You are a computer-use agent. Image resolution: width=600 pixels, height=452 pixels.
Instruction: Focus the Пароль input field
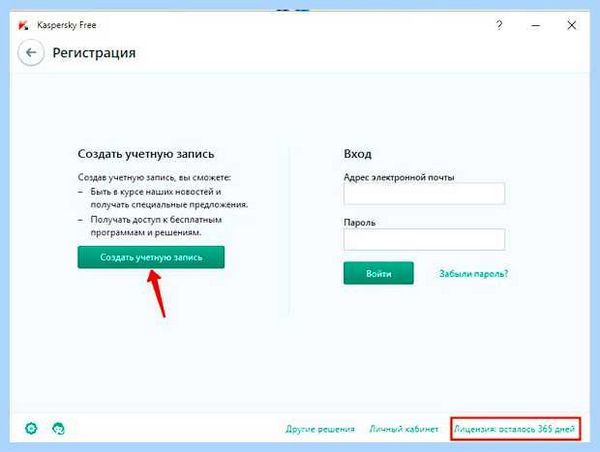pyautogui.click(x=424, y=240)
